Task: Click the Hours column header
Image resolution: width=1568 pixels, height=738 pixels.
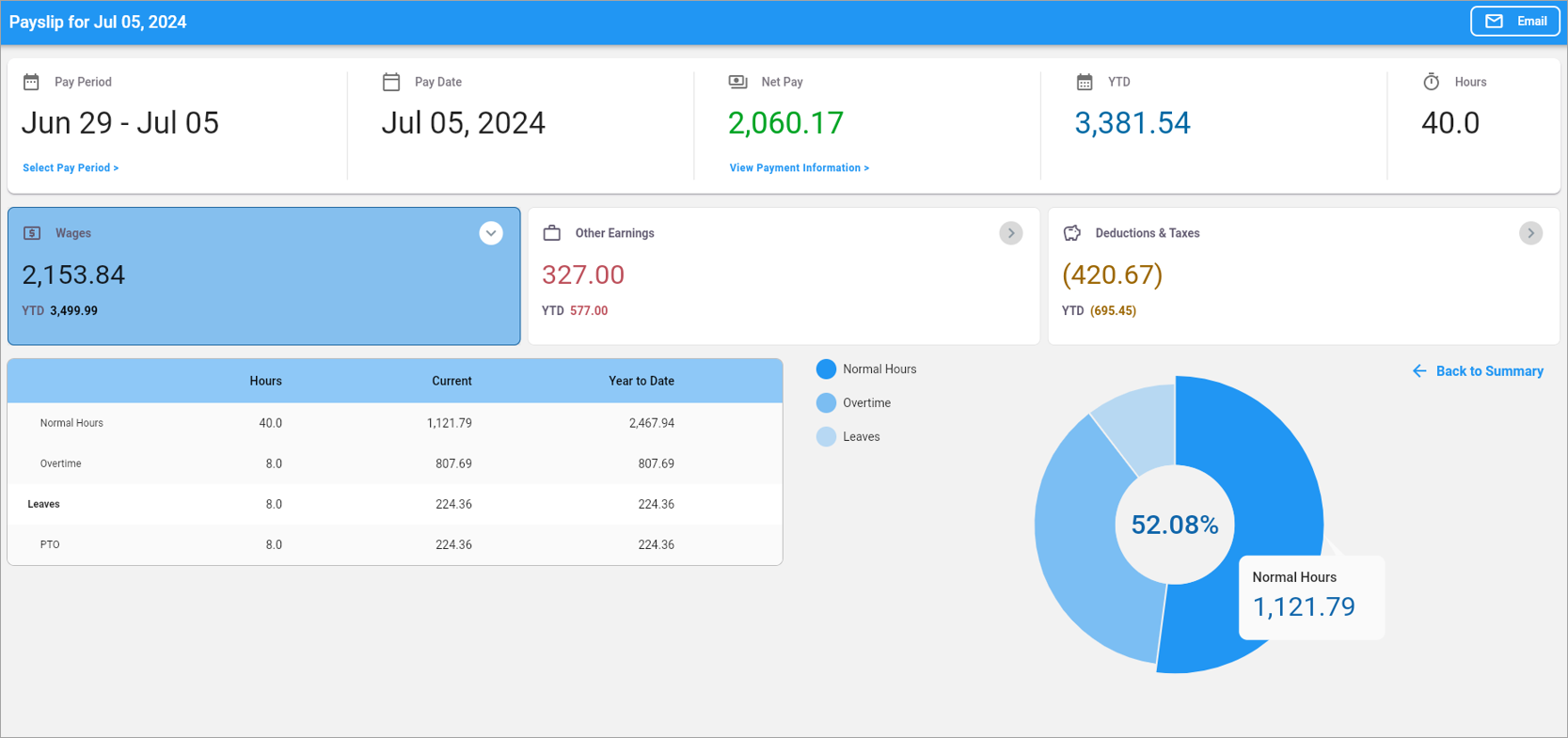Action: 265,381
